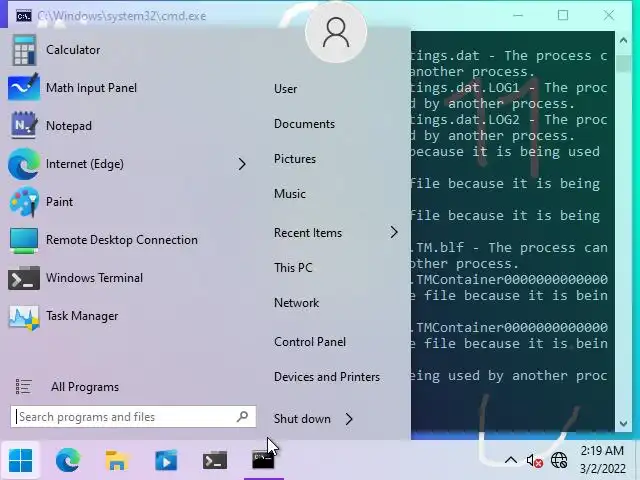
Task: Start Remote Desktop Connection icon
Action: [x=24, y=240]
